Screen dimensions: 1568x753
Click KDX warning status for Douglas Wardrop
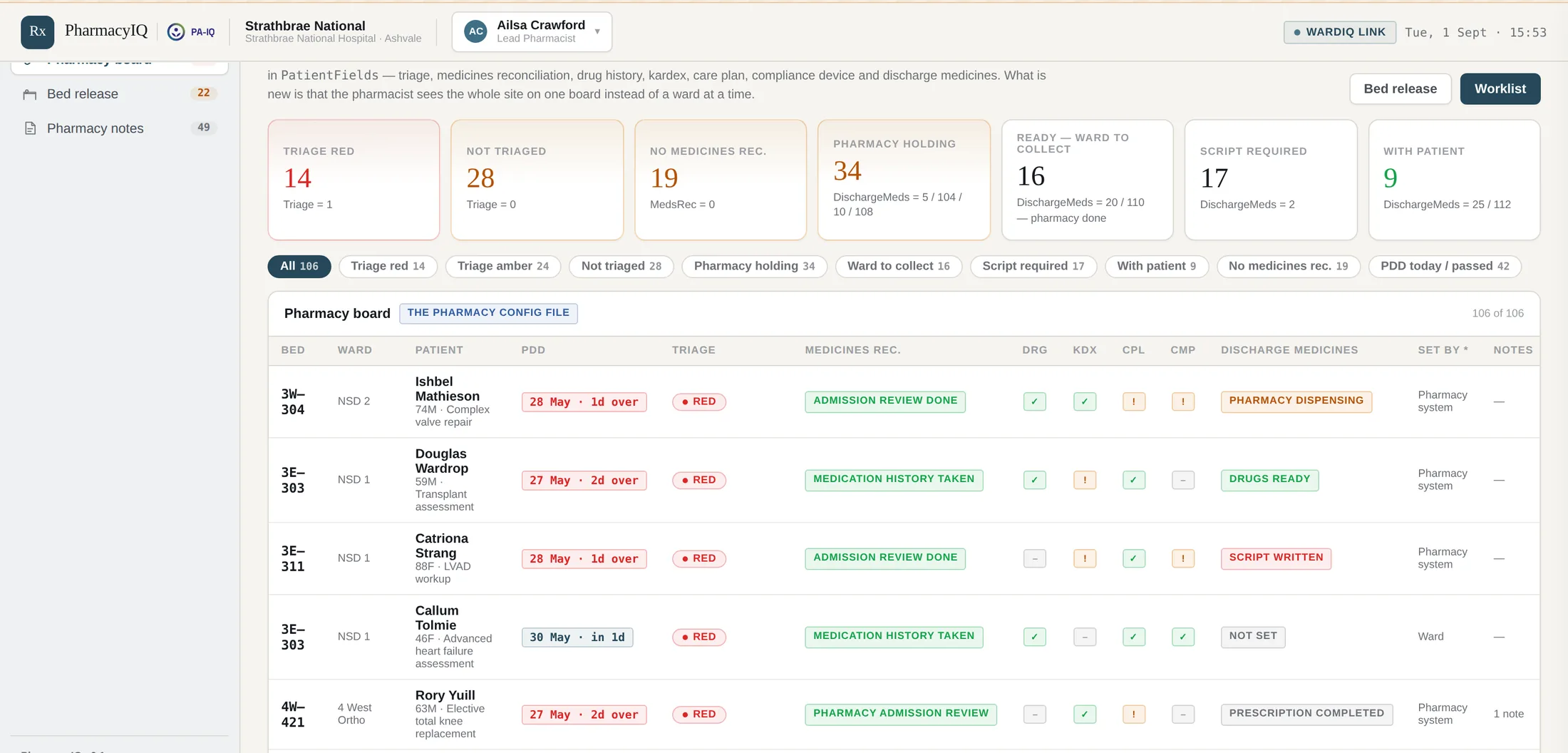click(1085, 480)
